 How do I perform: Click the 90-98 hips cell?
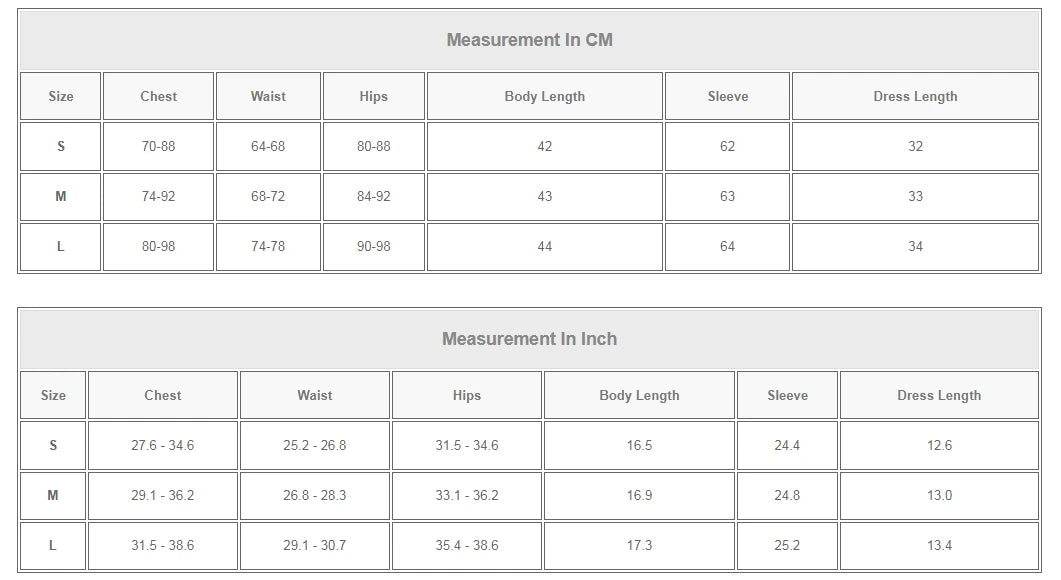coord(374,246)
